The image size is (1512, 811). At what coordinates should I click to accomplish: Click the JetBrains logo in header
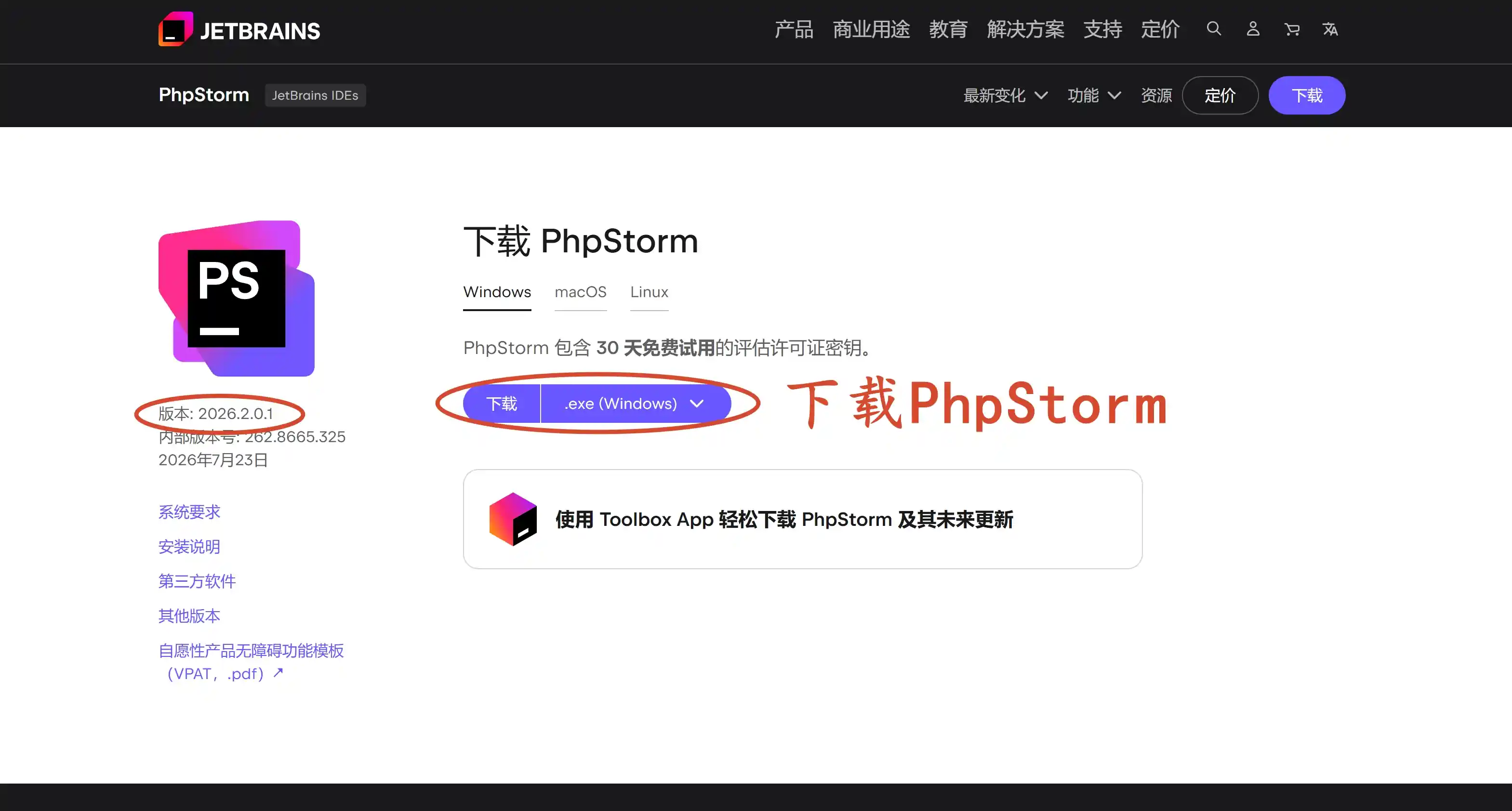tap(239, 29)
